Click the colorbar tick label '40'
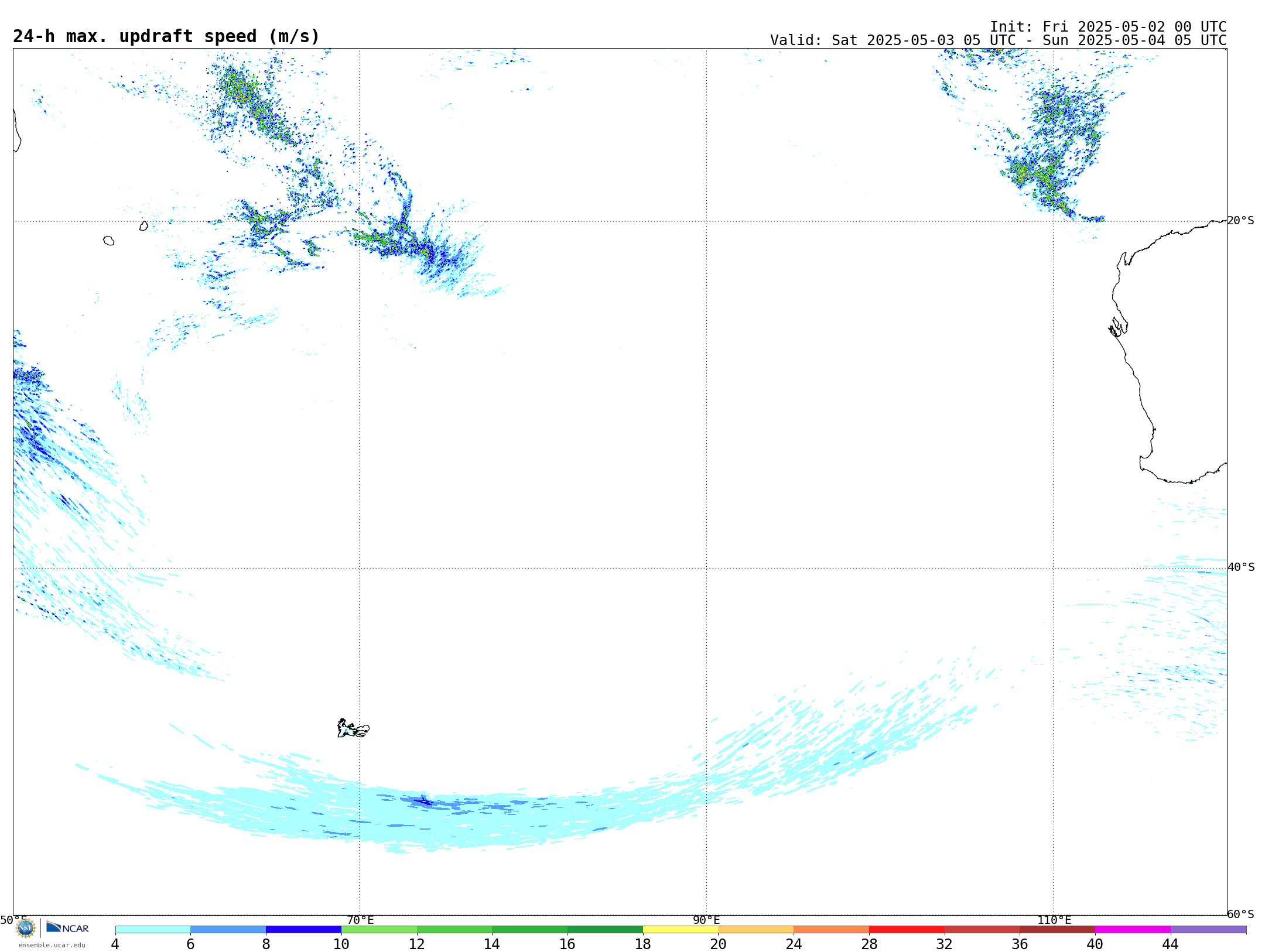Screen dimensions: 1265x952 tap(1095, 944)
